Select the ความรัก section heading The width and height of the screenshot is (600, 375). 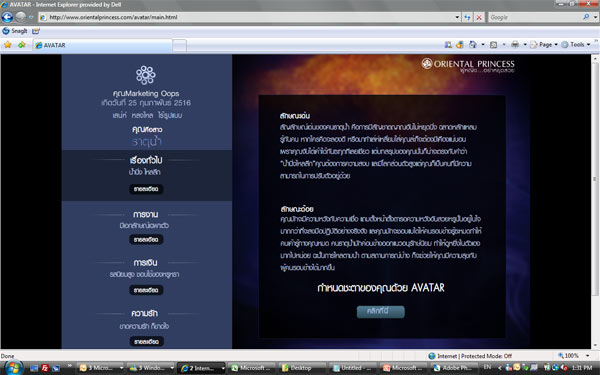coord(144,313)
